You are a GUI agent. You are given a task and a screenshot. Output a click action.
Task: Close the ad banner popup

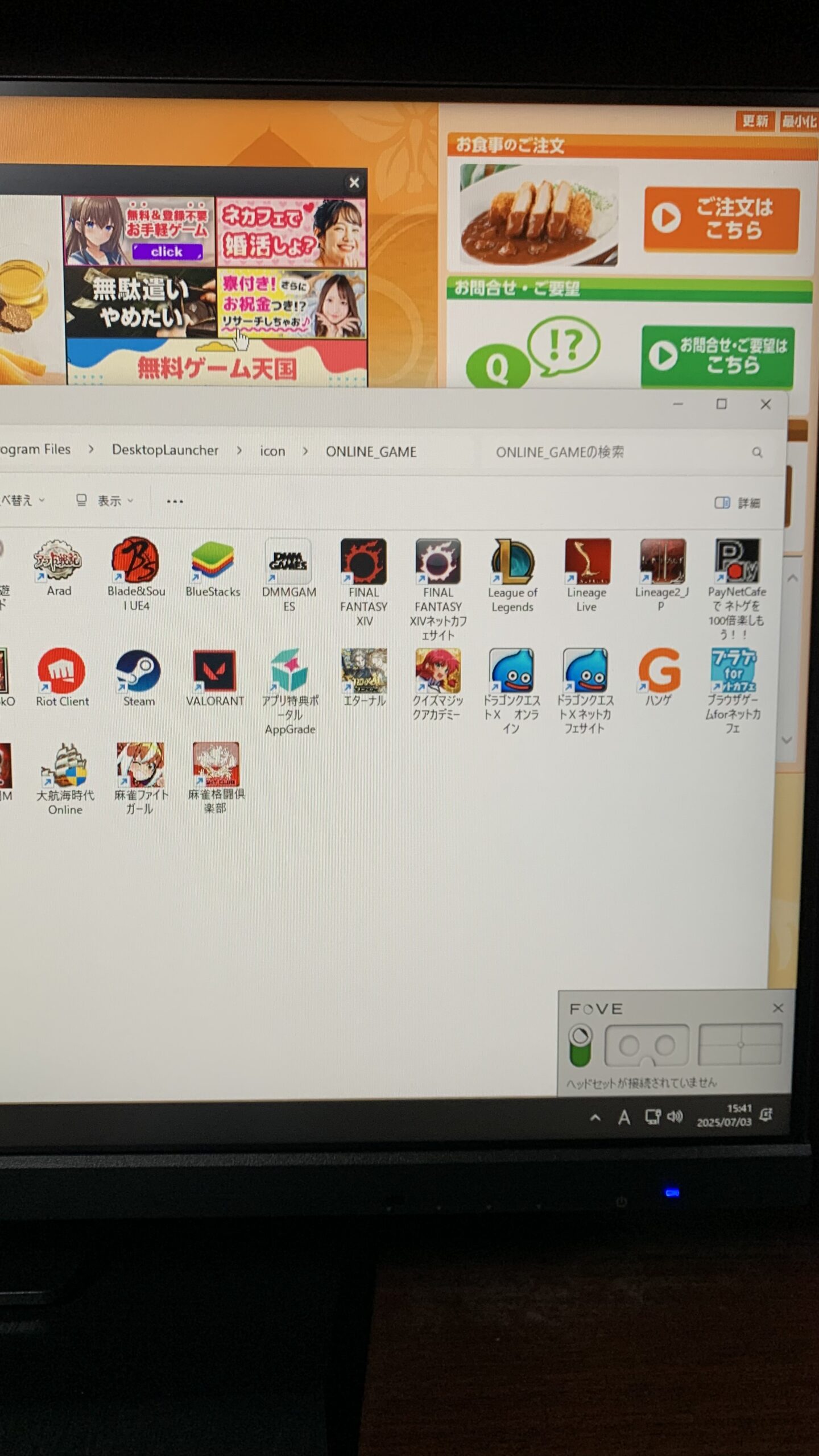[x=354, y=183]
